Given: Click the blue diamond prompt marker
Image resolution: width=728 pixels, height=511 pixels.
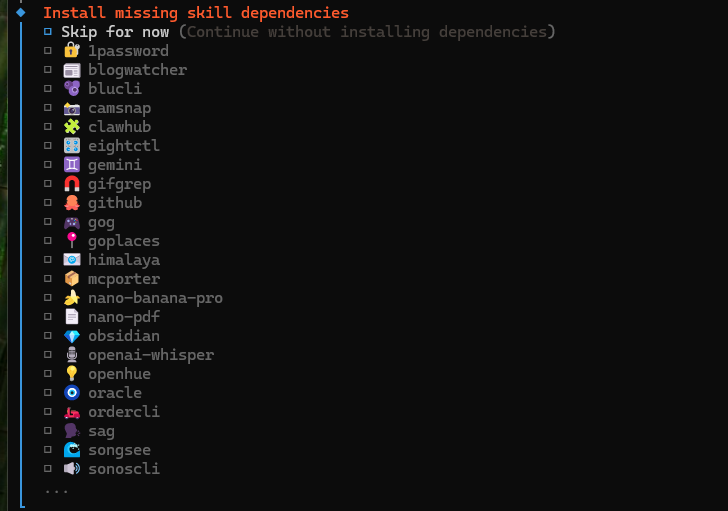Looking at the screenshot, I should tap(20, 13).
